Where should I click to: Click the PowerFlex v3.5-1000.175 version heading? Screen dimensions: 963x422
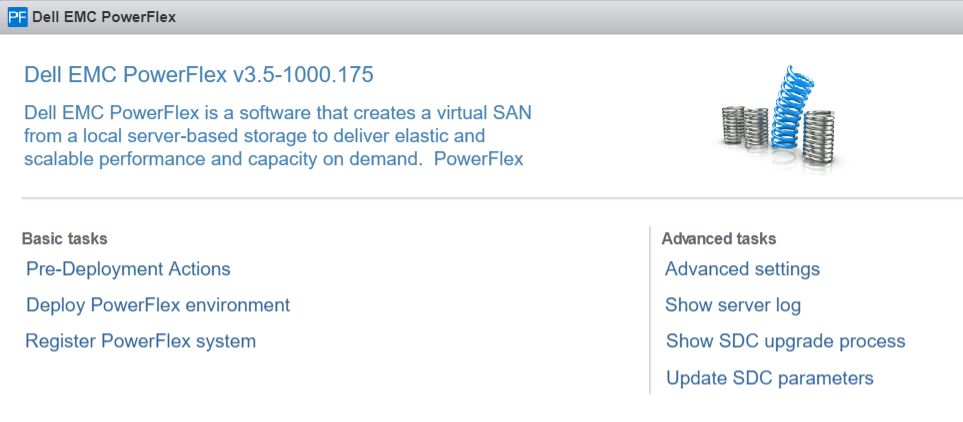click(x=198, y=75)
